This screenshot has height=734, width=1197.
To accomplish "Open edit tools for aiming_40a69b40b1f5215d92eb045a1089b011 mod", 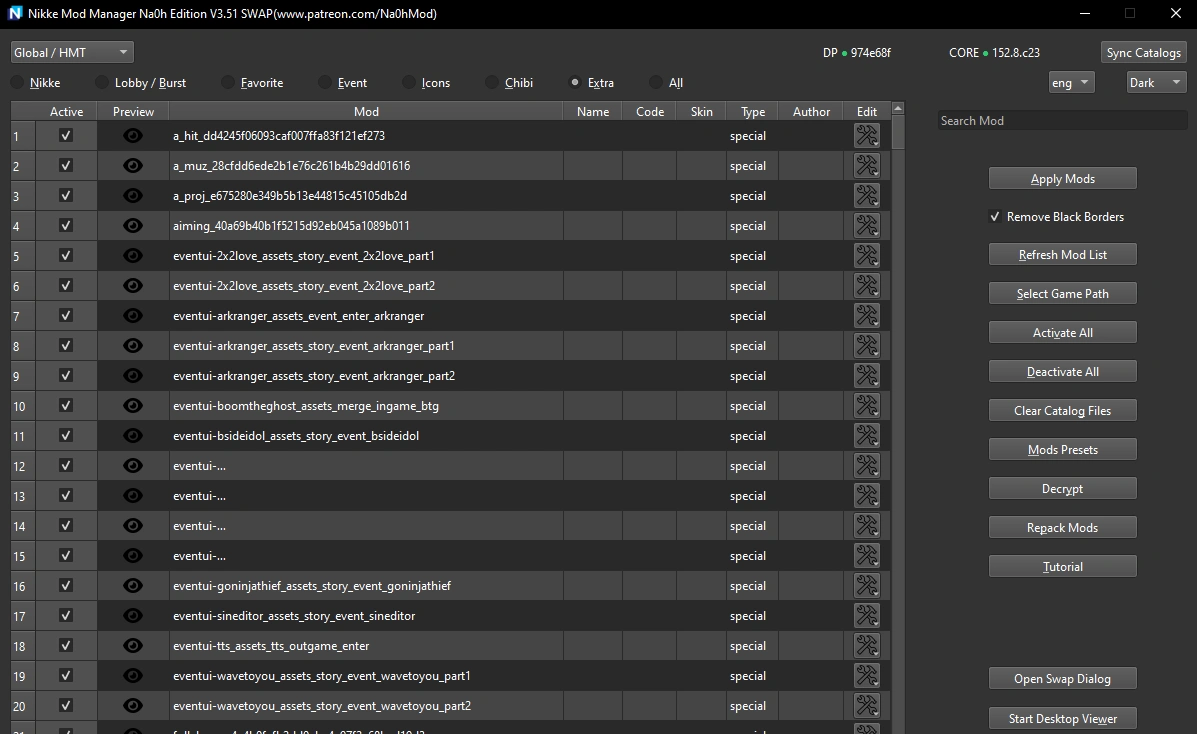I will click(866, 226).
